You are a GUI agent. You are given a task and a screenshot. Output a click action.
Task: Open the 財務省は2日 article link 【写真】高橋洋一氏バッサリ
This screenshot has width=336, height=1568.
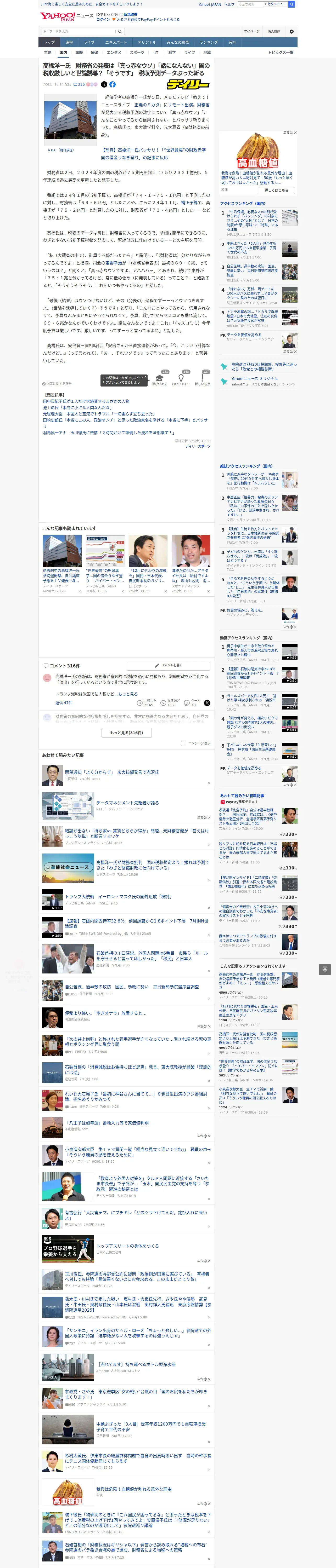[x=153, y=153]
